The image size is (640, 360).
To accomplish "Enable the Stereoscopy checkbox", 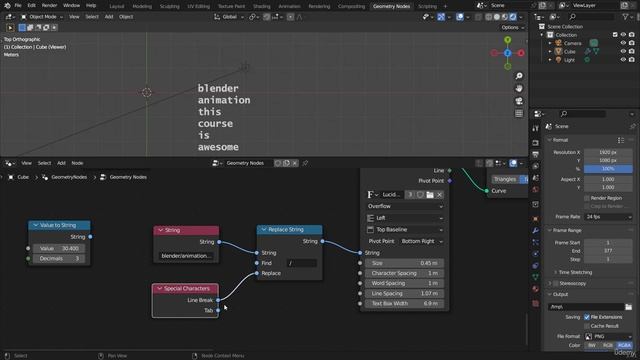I will pos(556,283).
